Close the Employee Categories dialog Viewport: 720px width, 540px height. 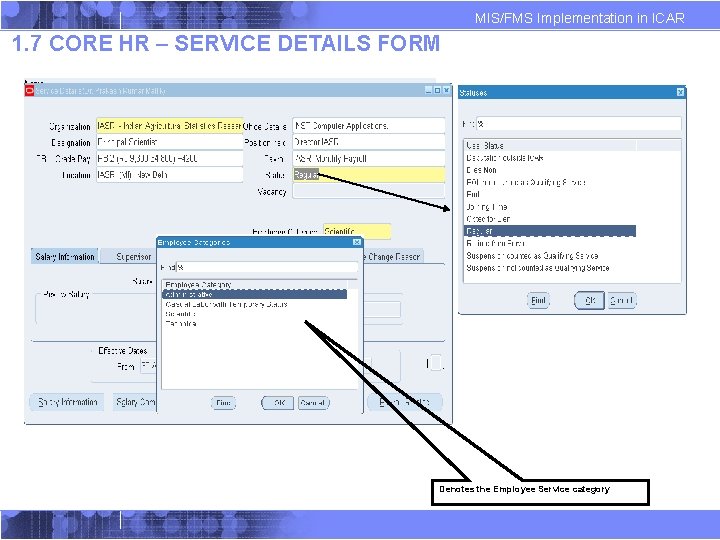[x=357, y=242]
